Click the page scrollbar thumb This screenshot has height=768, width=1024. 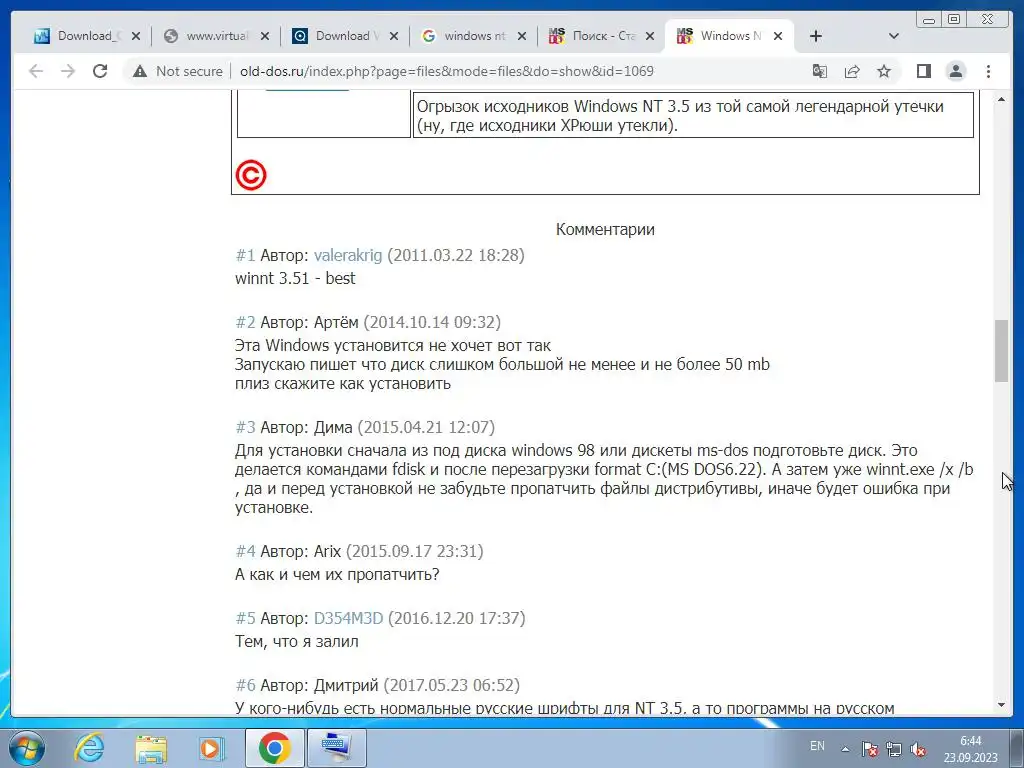tap(1002, 351)
